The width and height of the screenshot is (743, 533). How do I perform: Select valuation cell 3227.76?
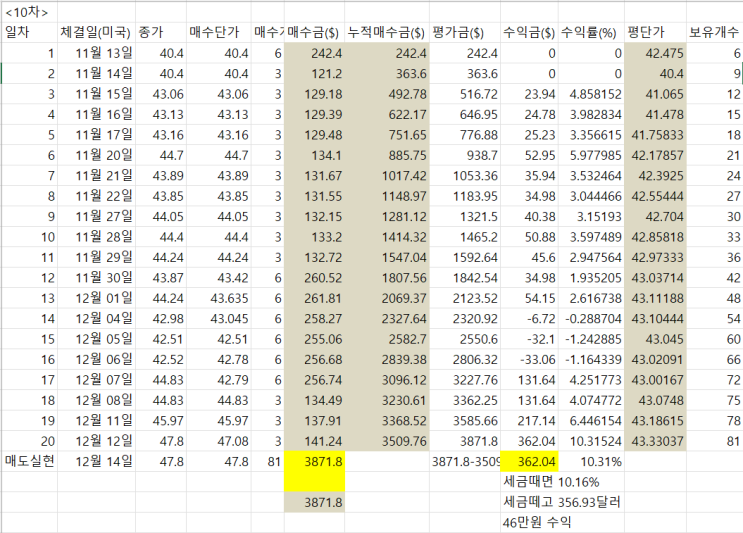(465, 380)
